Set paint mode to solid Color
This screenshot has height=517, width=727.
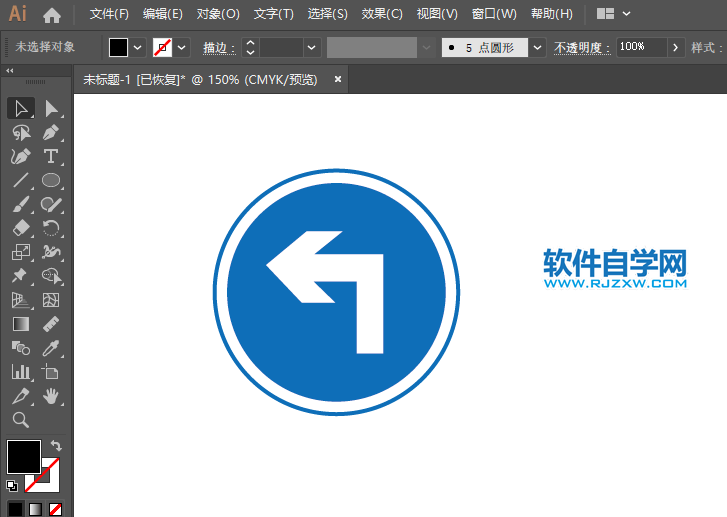pyautogui.click(x=15, y=509)
